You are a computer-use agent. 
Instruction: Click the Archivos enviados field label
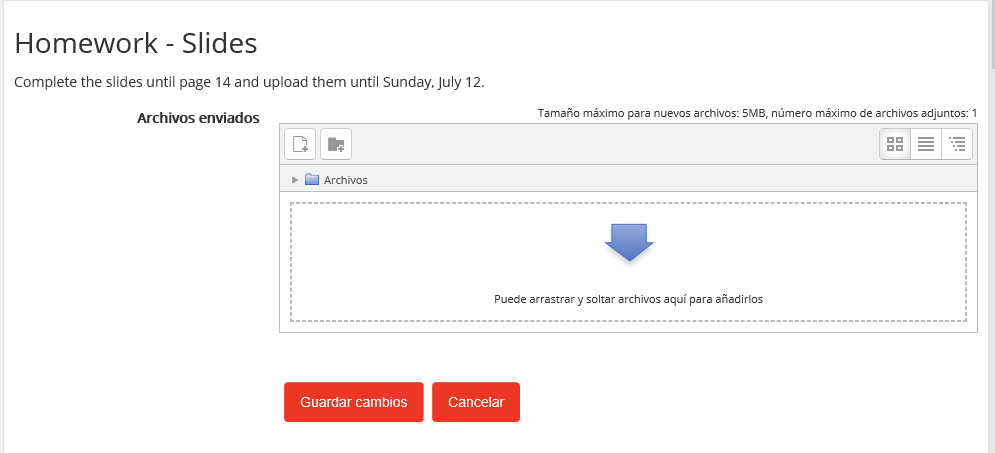coord(198,118)
